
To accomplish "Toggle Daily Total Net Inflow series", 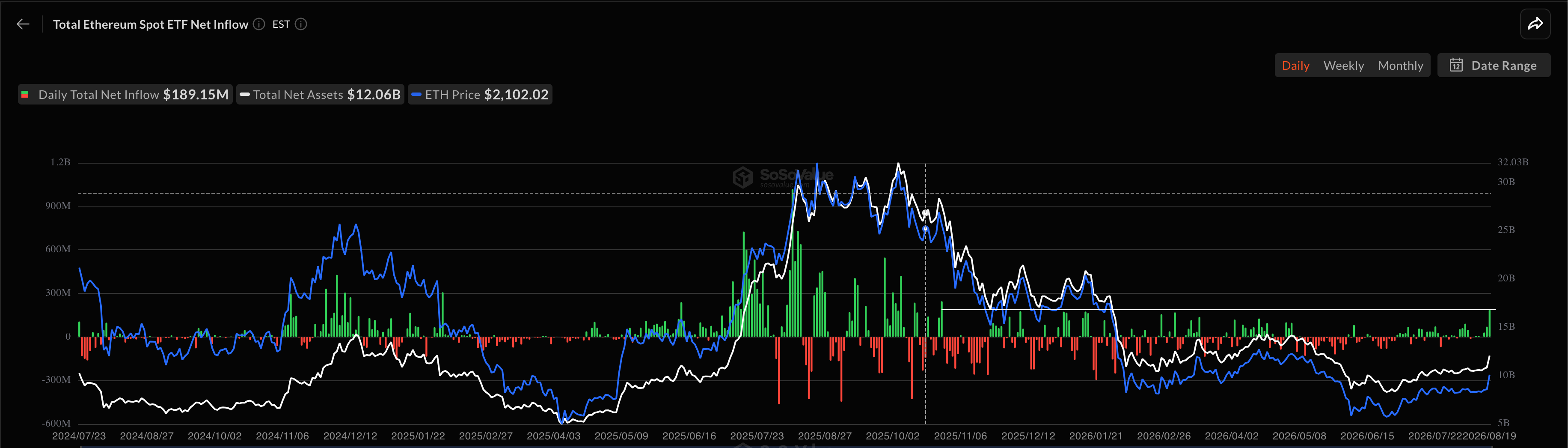I will 125,95.
